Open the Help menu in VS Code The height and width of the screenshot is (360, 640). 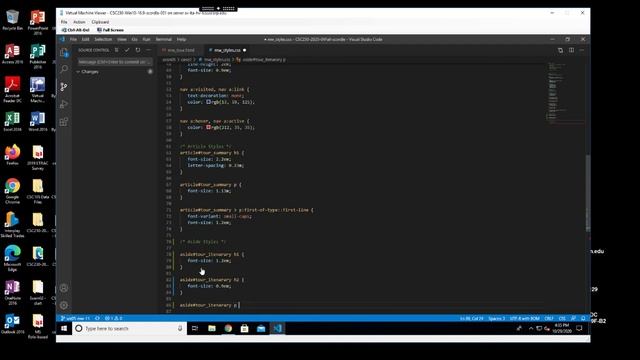tap(181, 40)
